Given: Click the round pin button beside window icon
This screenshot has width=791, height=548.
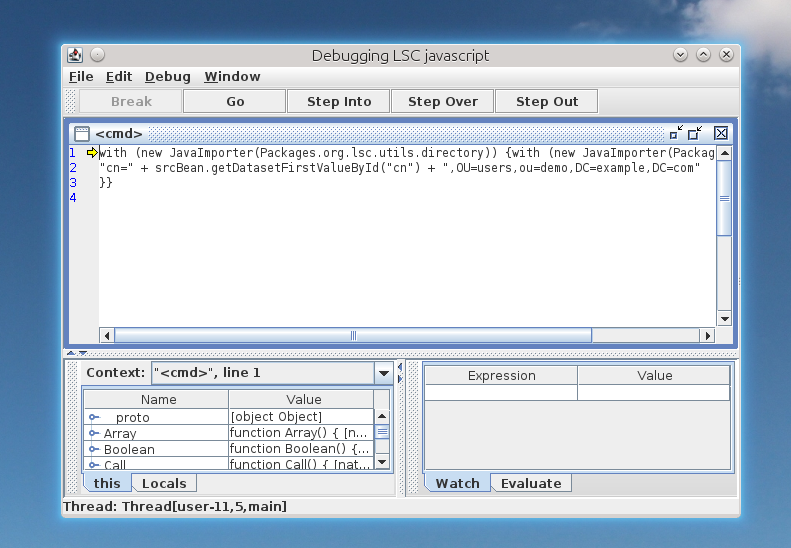Looking at the screenshot, I should [97, 55].
